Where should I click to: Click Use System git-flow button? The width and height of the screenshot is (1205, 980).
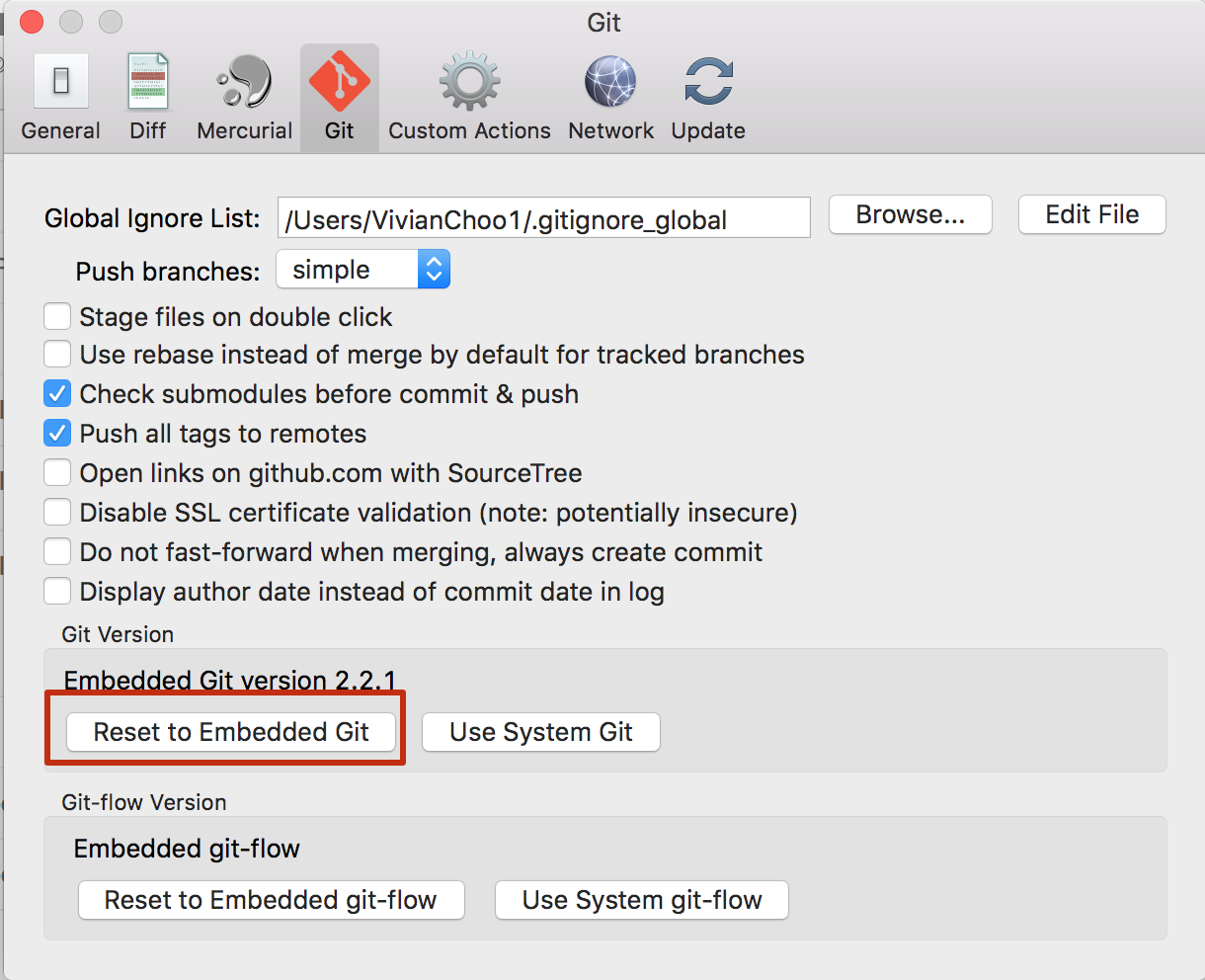(641, 900)
